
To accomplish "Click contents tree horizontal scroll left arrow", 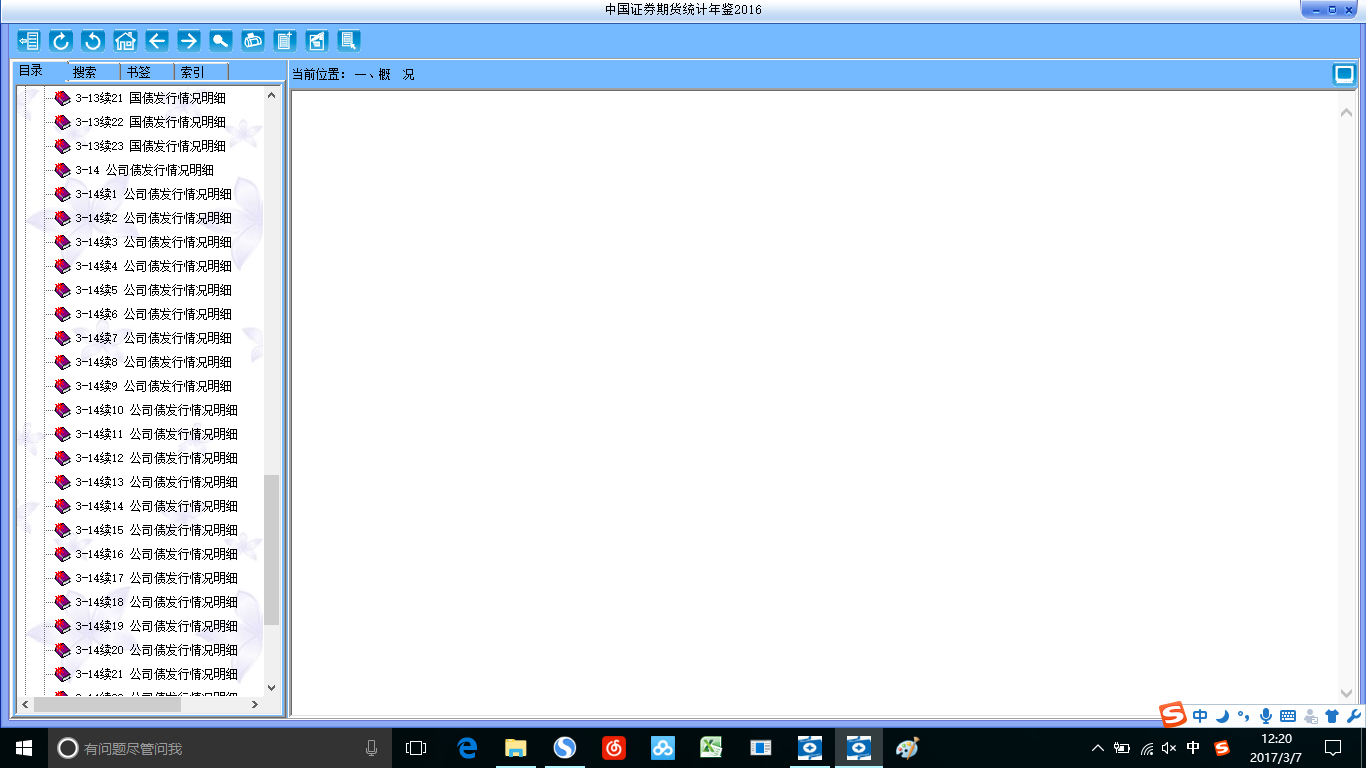I will coord(26,704).
